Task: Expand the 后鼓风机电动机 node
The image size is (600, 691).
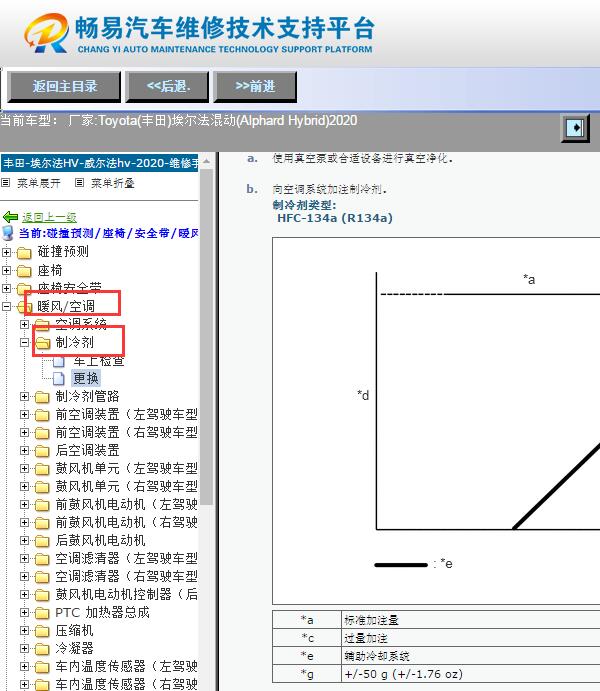Action: [x=25, y=540]
